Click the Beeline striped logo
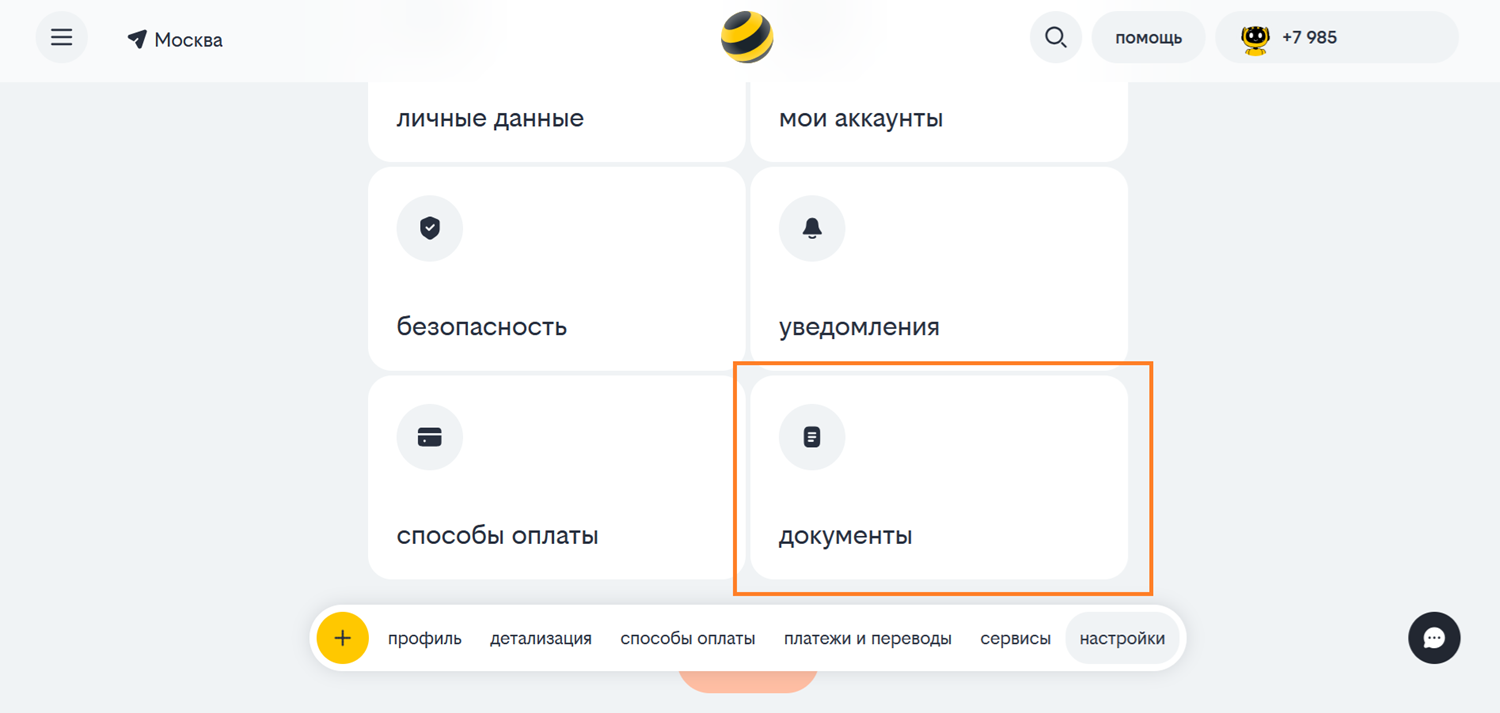Viewport: 1500px width, 713px height. 747,38
